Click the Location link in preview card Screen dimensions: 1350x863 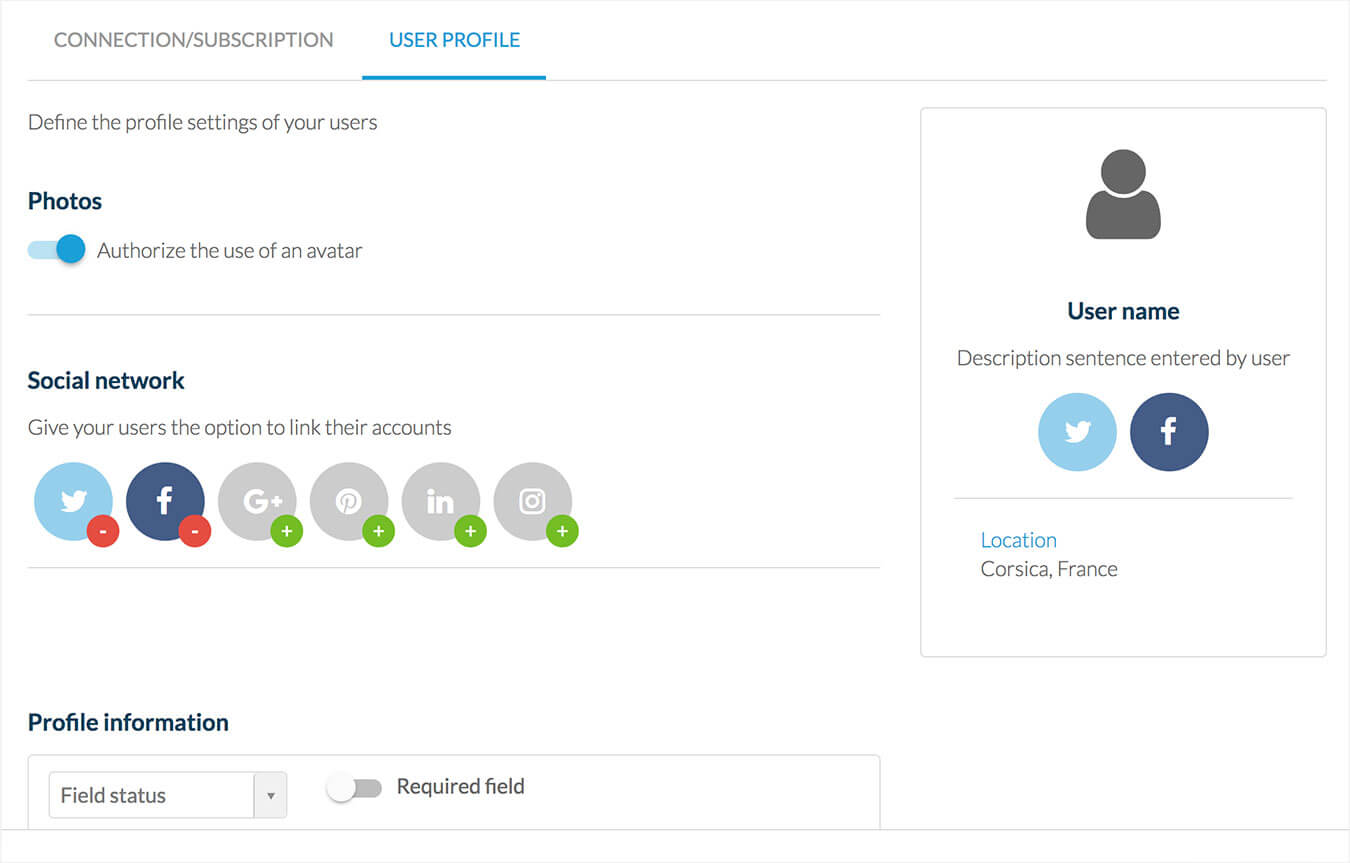(x=1018, y=540)
